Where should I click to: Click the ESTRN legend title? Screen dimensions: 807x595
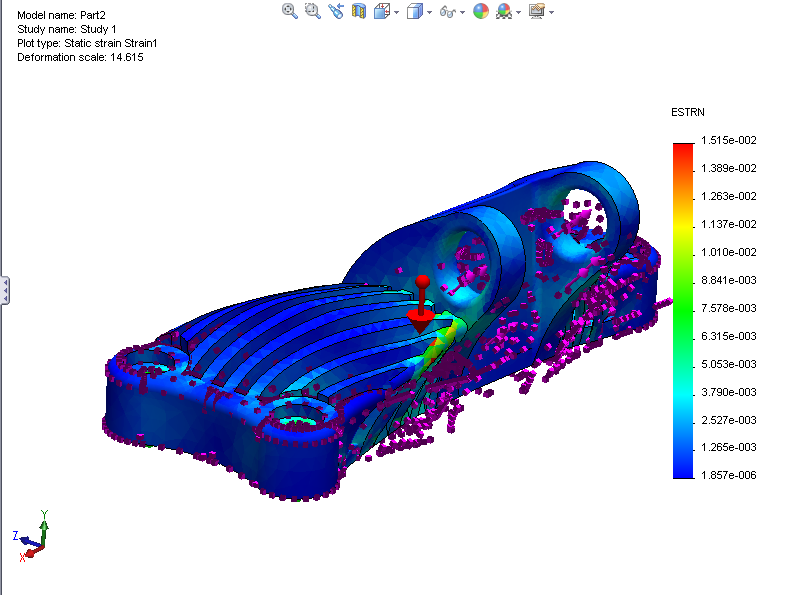pos(687,113)
